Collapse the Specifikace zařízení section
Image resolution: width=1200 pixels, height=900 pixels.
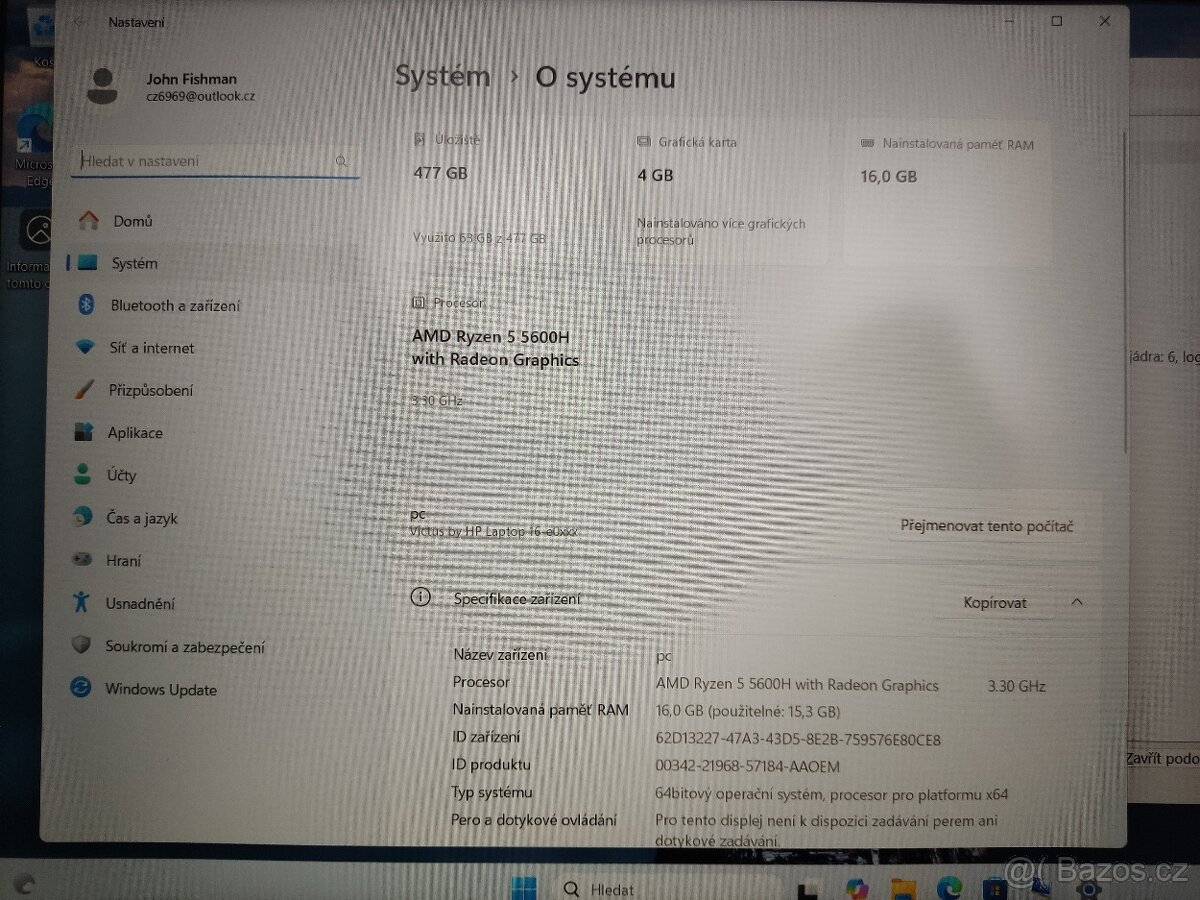pyautogui.click(x=1077, y=602)
